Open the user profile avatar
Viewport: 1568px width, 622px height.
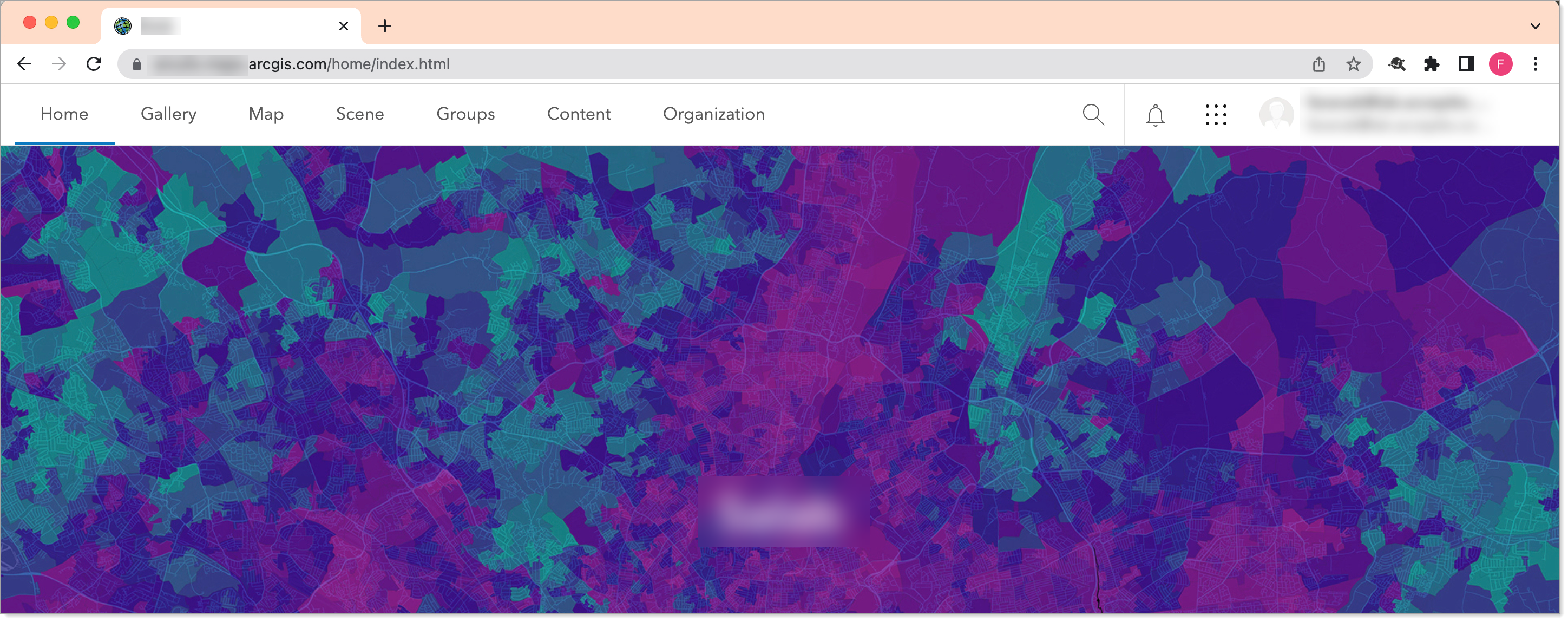coord(1276,114)
